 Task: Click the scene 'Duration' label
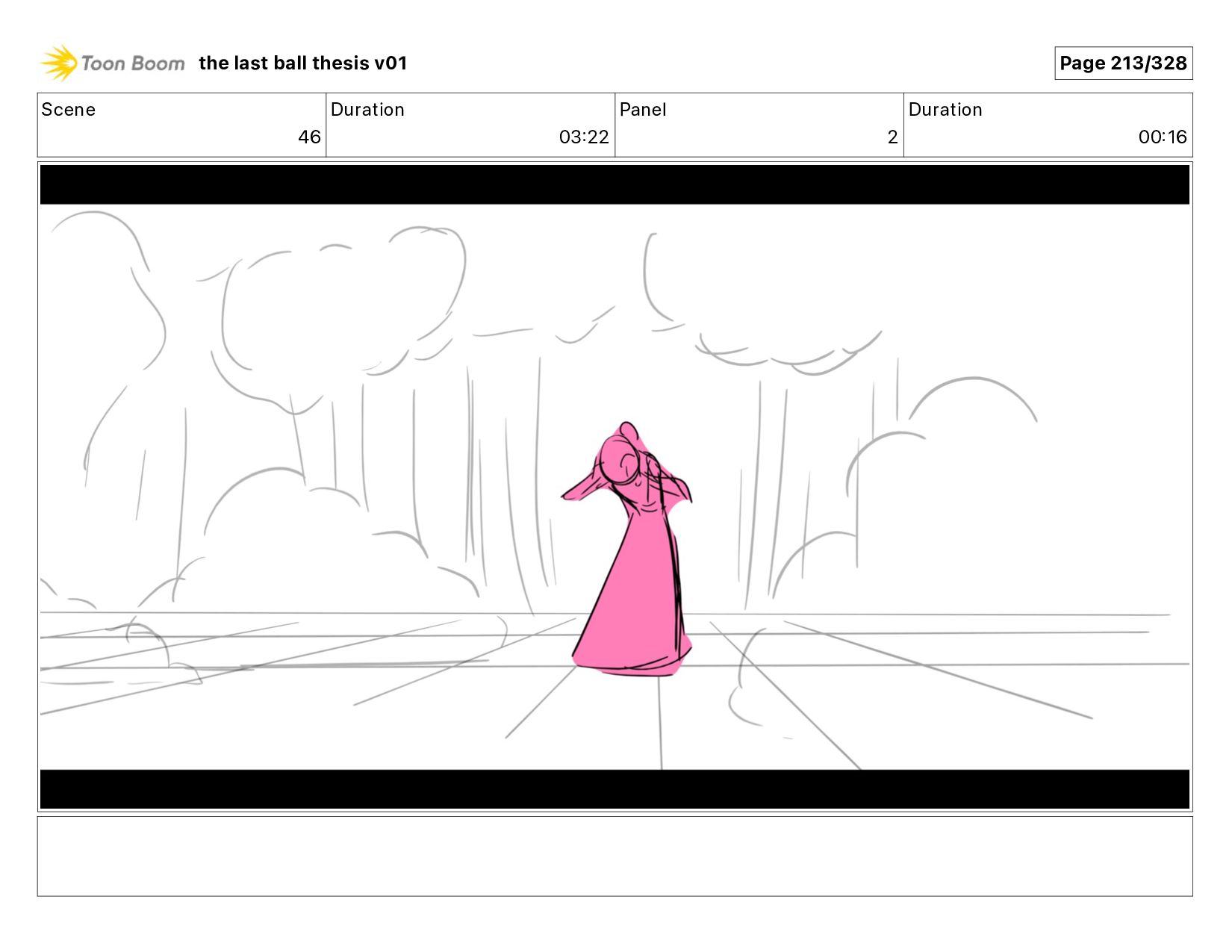(x=367, y=110)
